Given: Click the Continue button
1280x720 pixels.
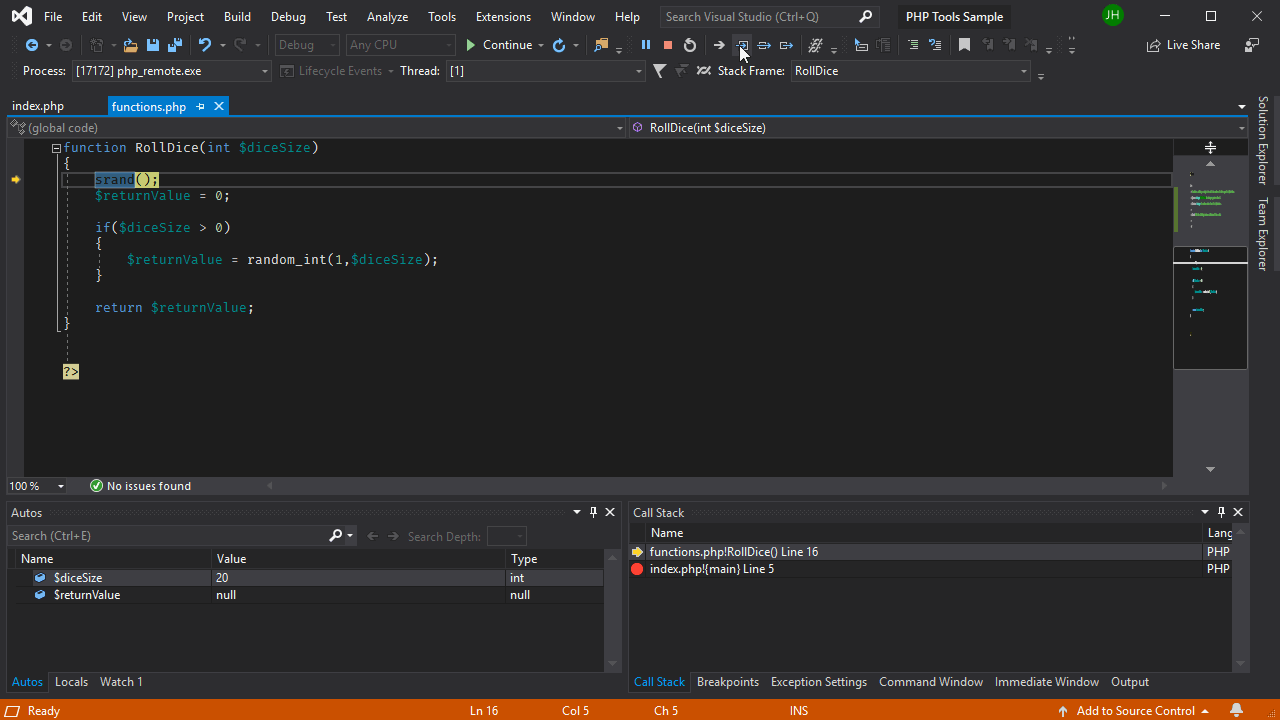Looking at the screenshot, I should click(x=499, y=45).
